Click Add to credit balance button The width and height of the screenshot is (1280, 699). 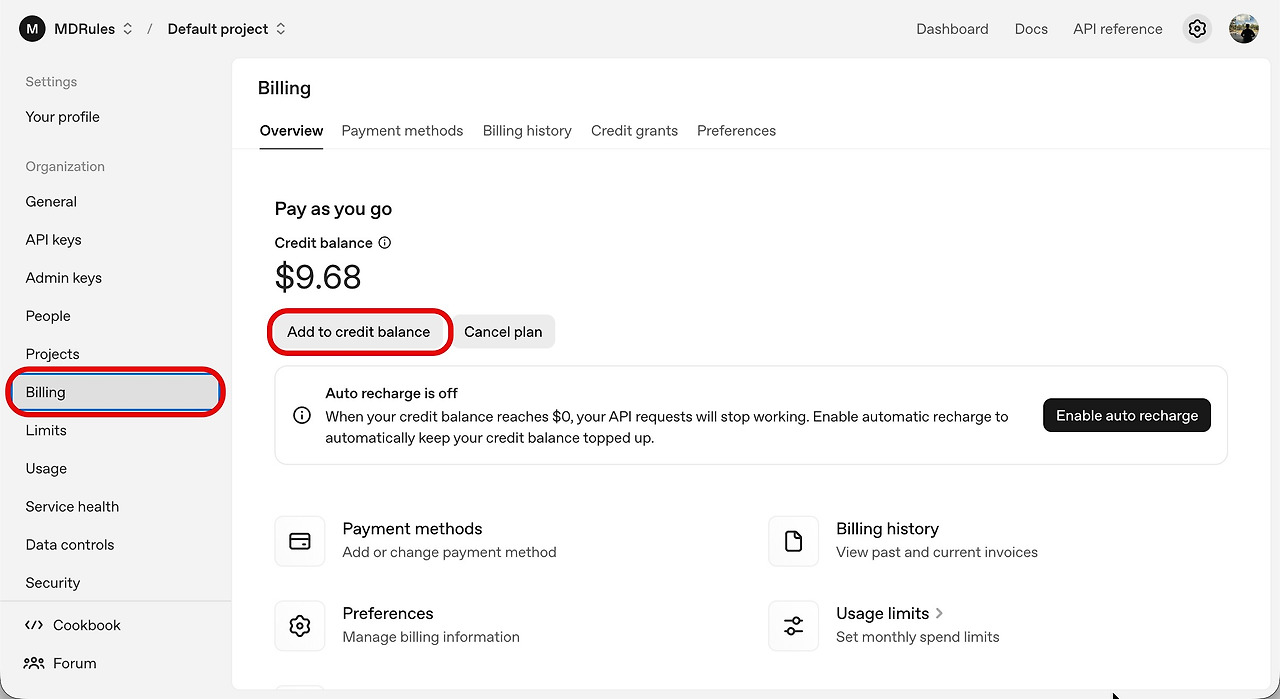click(x=359, y=332)
